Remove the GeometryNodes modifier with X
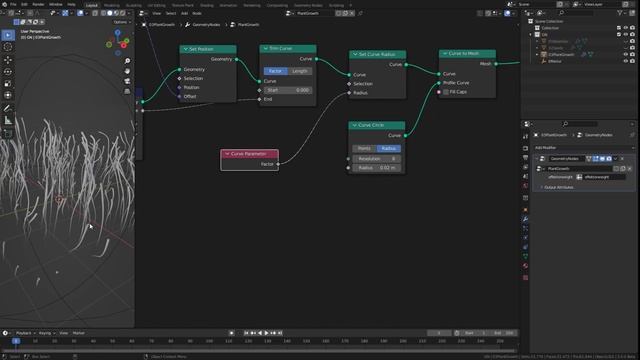This screenshot has height=360, width=640. (x=622, y=158)
